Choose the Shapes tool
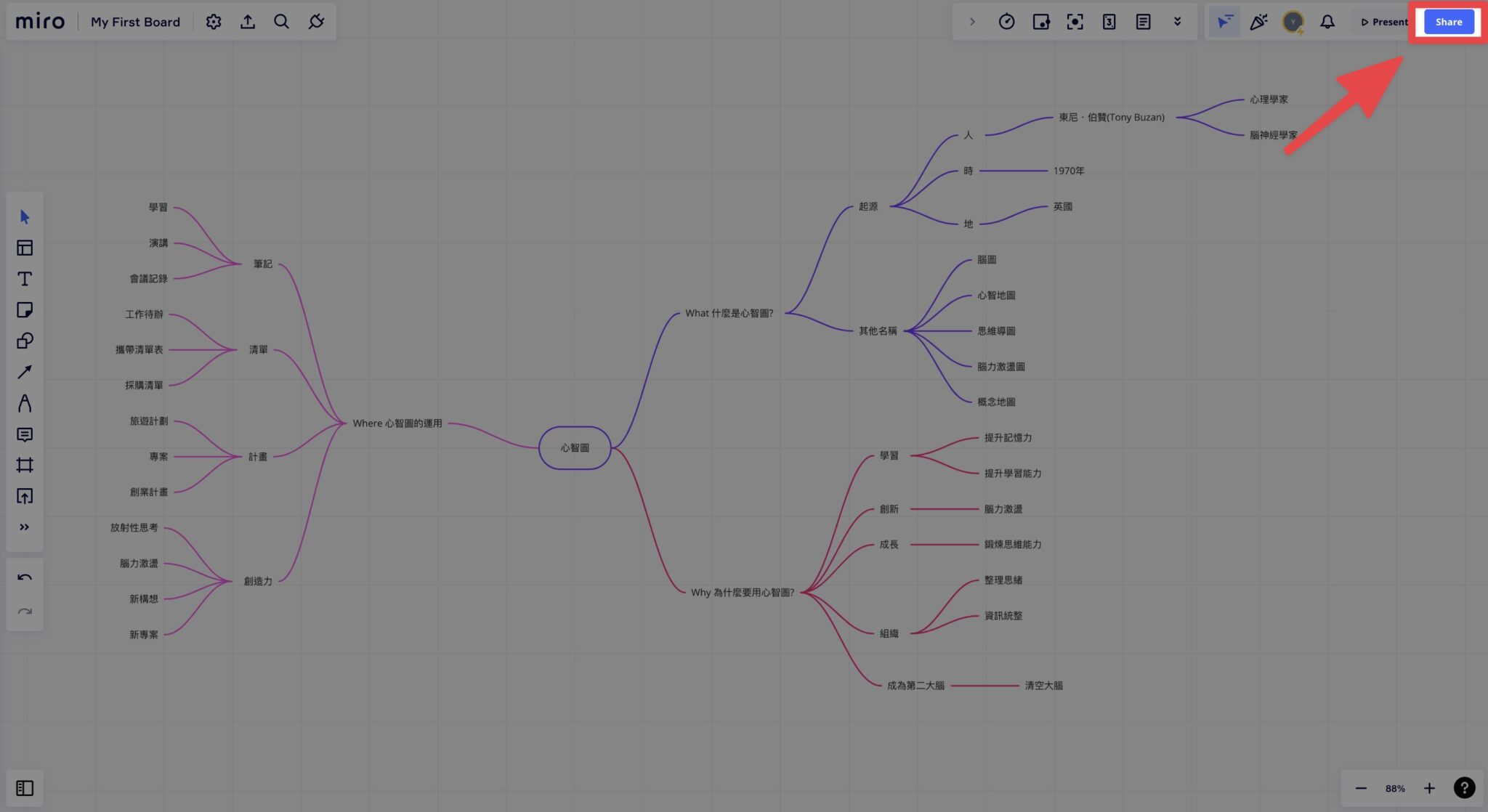Image resolution: width=1488 pixels, height=812 pixels. pos(25,341)
